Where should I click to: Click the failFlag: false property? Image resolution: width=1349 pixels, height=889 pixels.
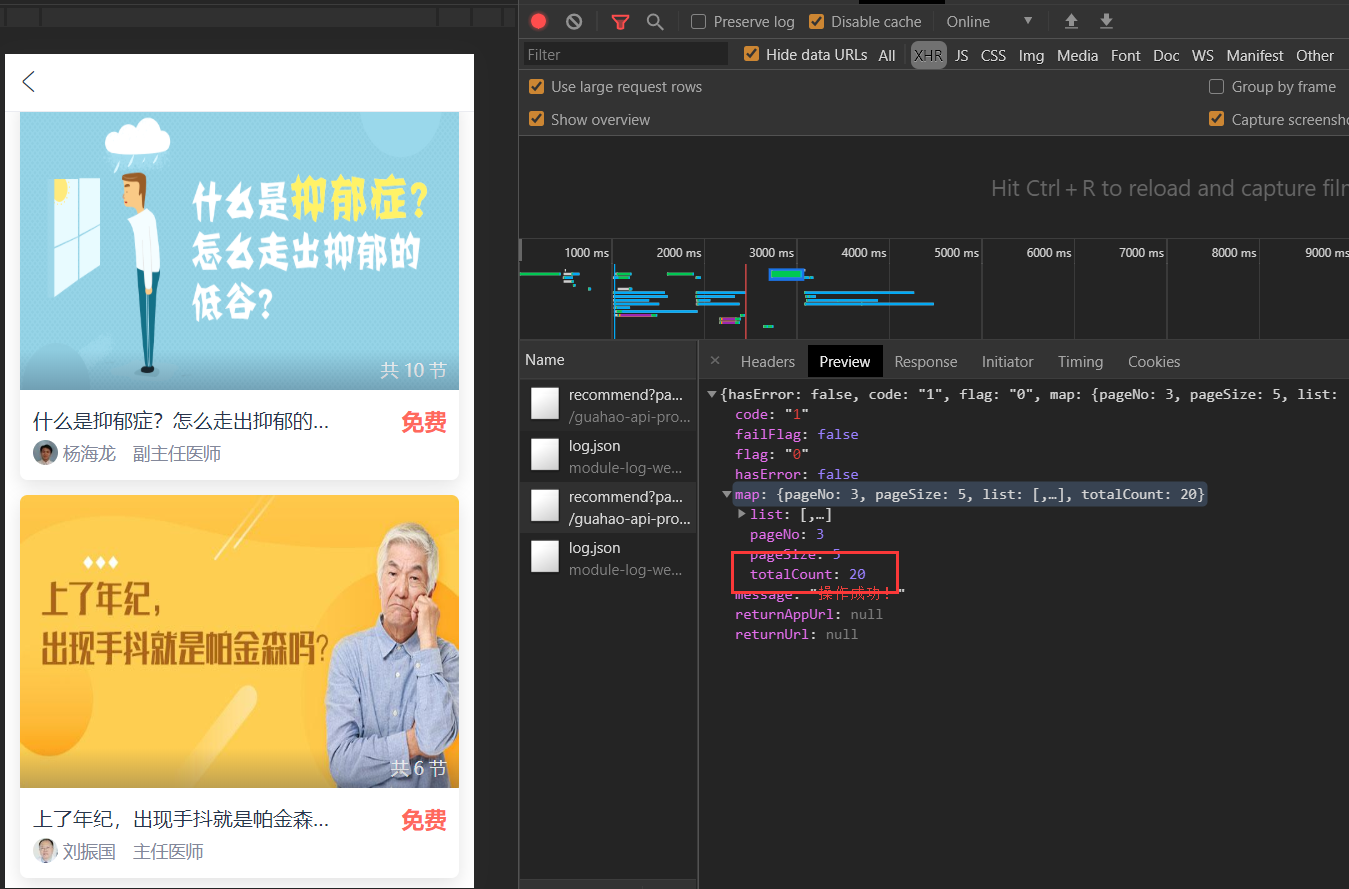click(x=796, y=434)
